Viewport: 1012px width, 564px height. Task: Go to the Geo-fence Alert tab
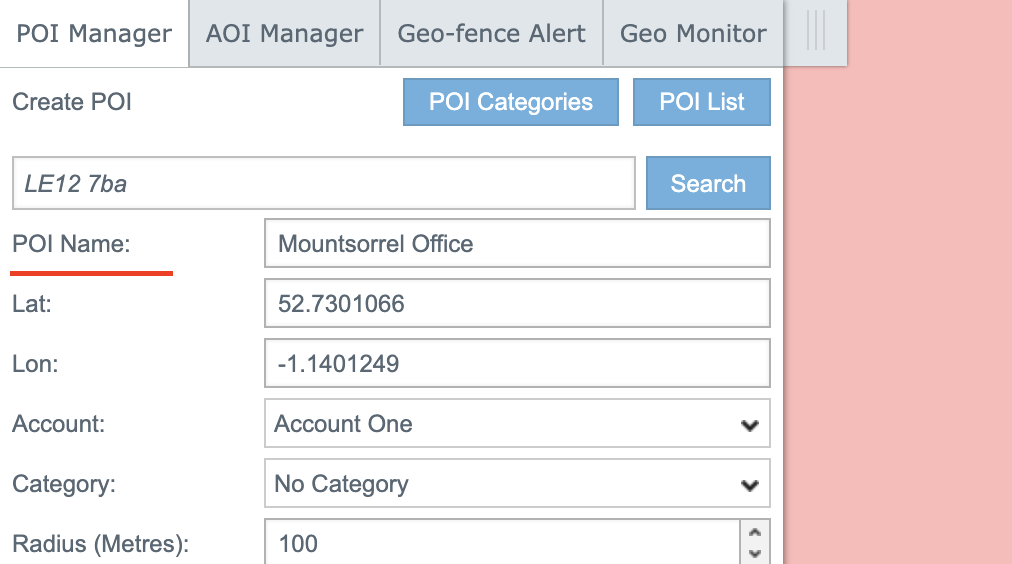(491, 33)
